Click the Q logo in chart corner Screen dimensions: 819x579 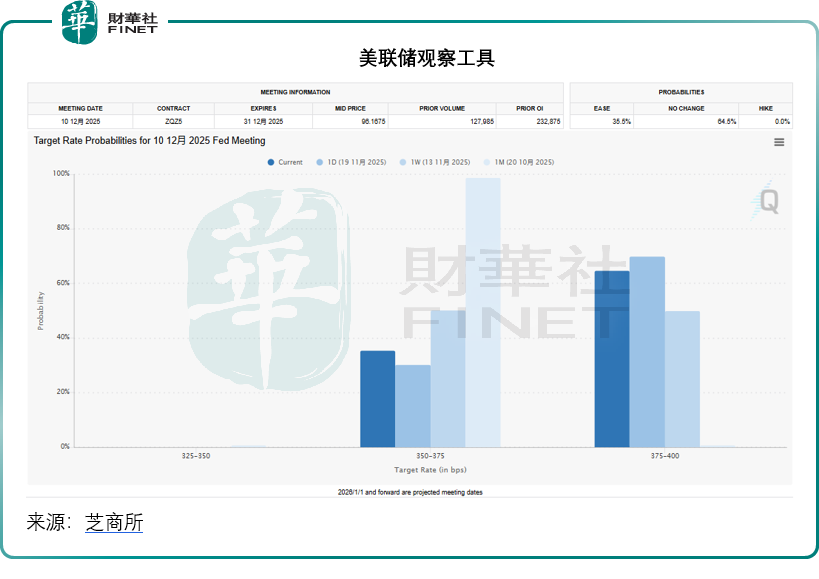click(x=768, y=201)
